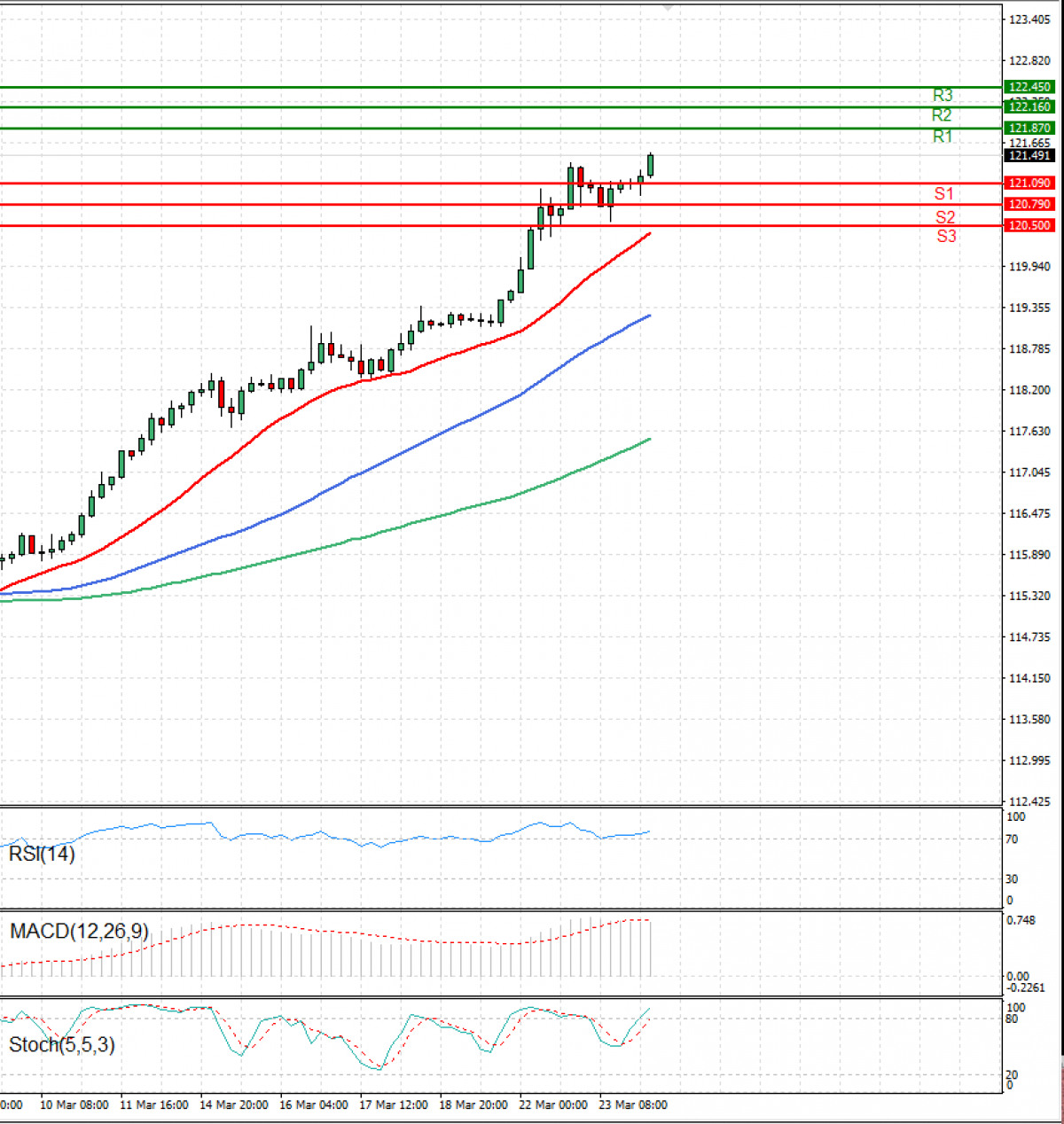Select the Stoch(5,5,3) indicator label

(61, 1045)
